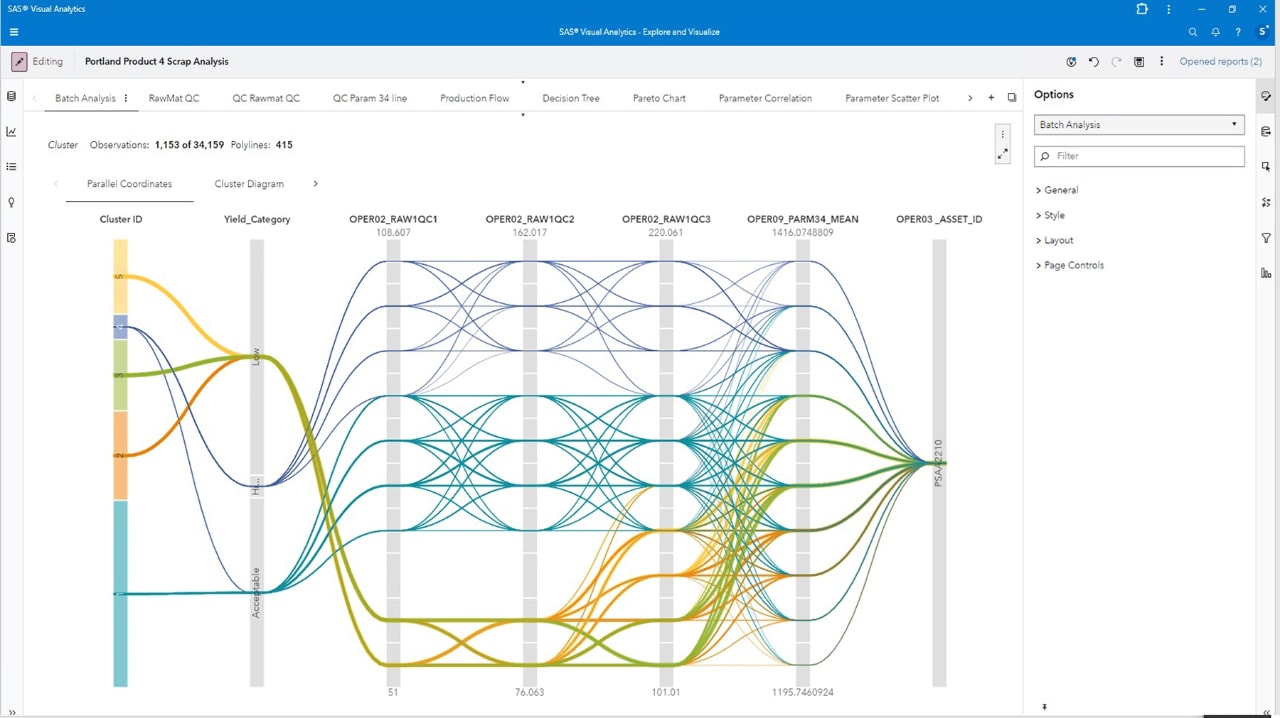Viewport: 1280px width, 718px height.
Task: Open the Suggestions lightbulb icon in left sidebar
Action: [x=11, y=202]
